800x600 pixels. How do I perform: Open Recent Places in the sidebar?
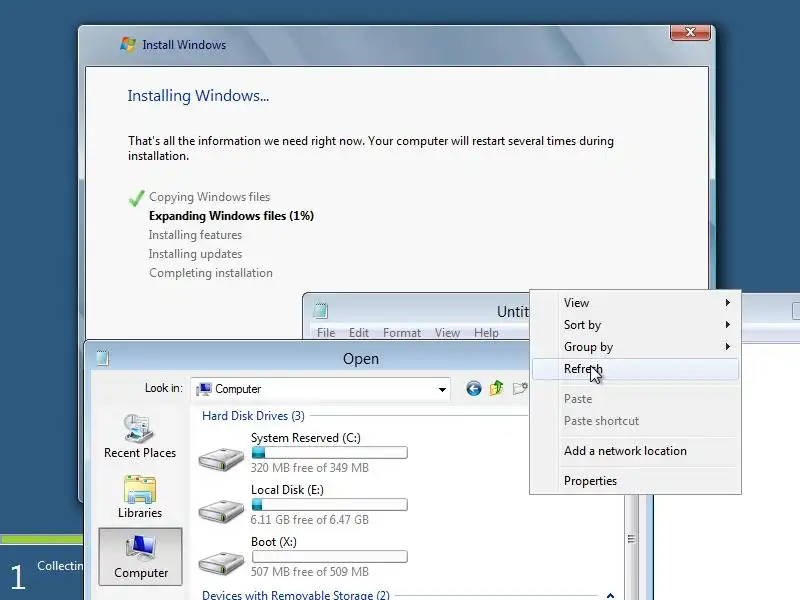point(140,437)
